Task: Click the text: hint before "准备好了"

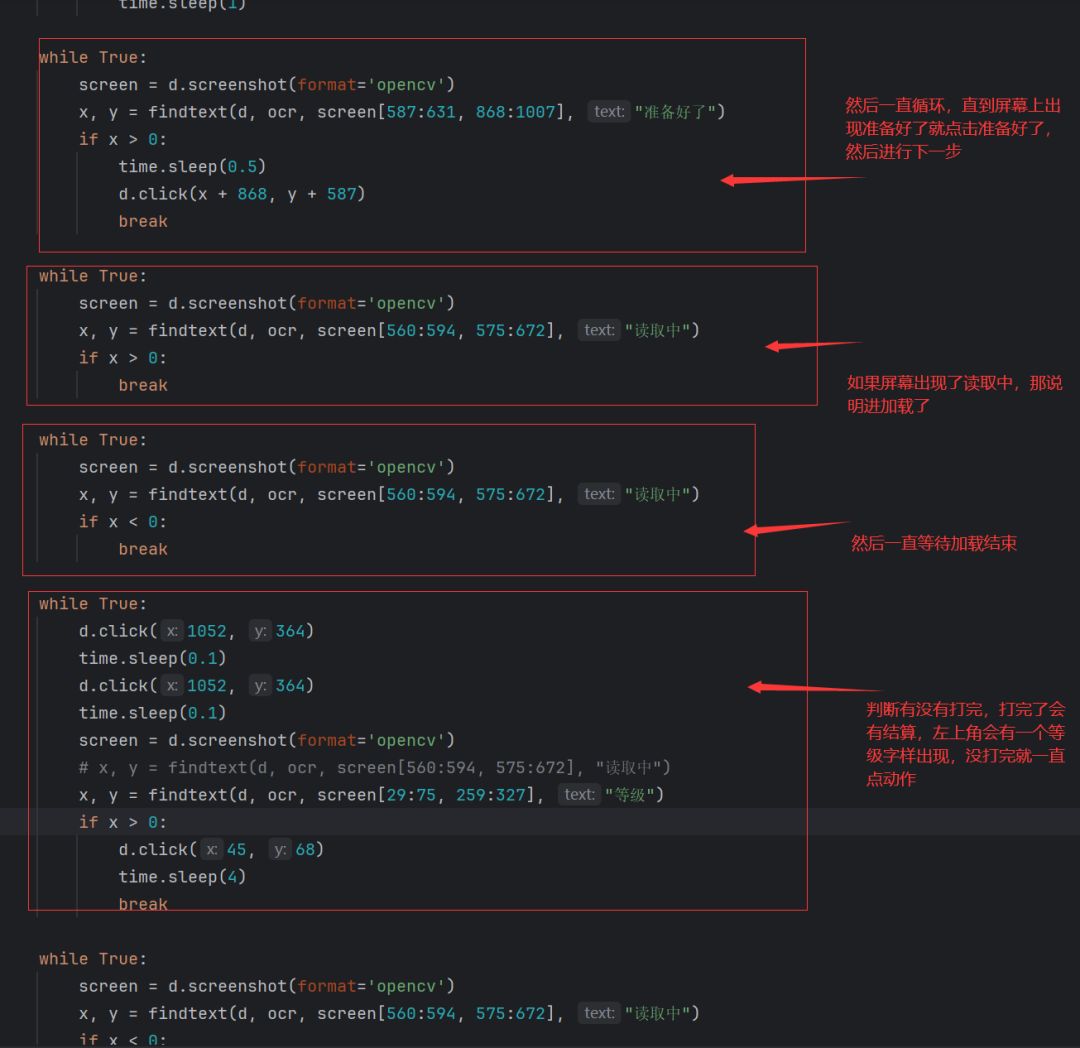Action: click(x=609, y=112)
